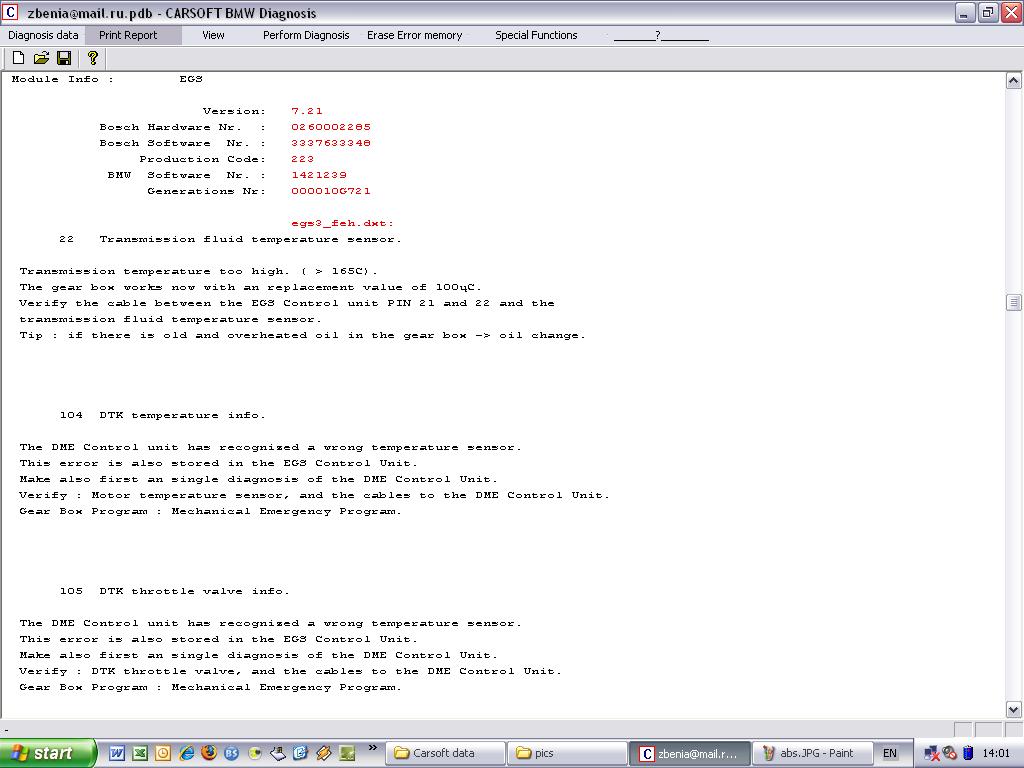Switch to pics folder in taskbar
This screenshot has width=1024, height=768.
tap(566, 753)
